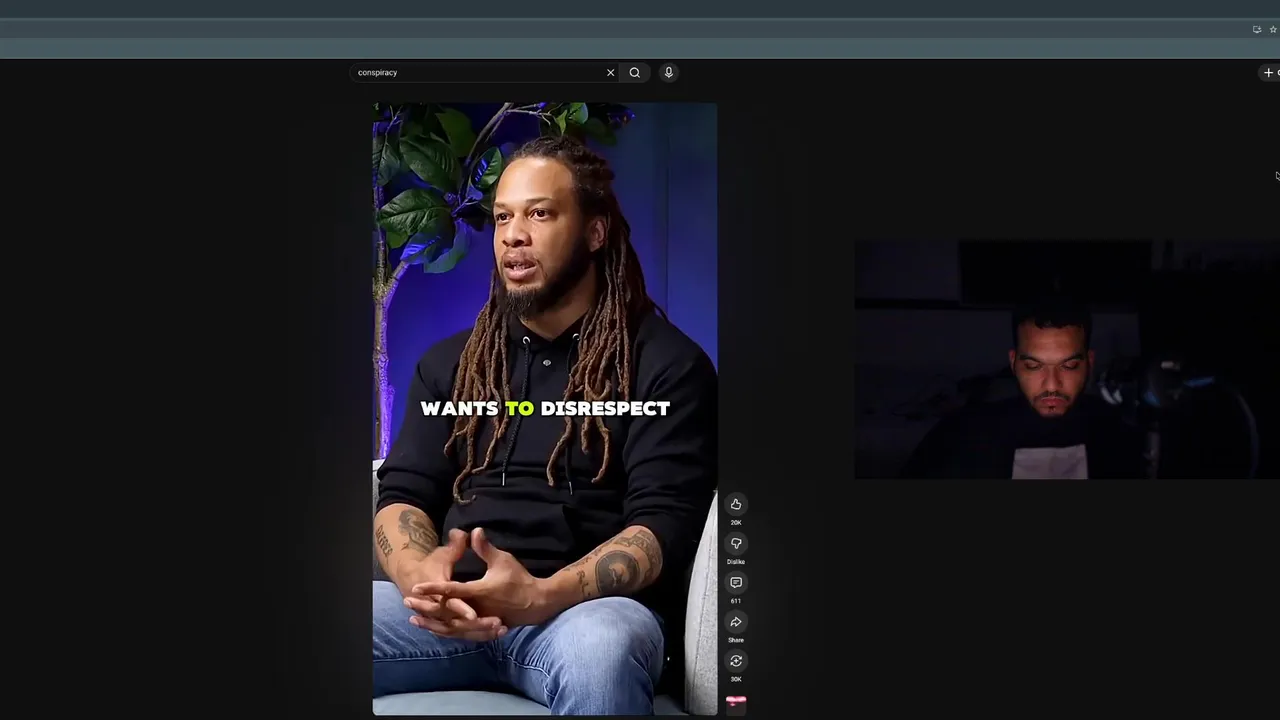Bookmark this page with the star icon
The image size is (1280, 720).
pos(1273,29)
